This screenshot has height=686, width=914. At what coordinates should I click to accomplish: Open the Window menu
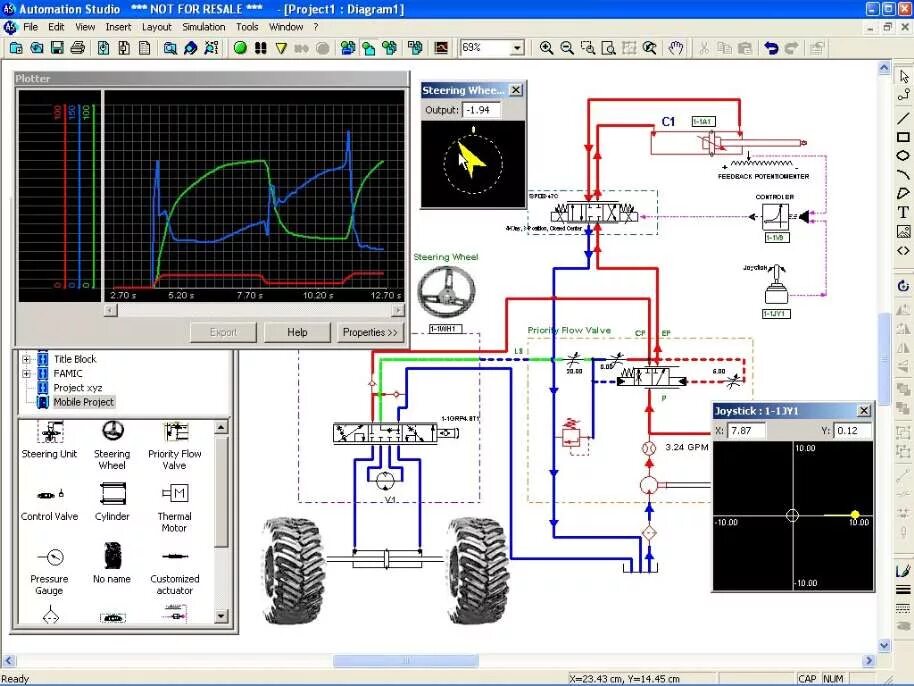(286, 27)
